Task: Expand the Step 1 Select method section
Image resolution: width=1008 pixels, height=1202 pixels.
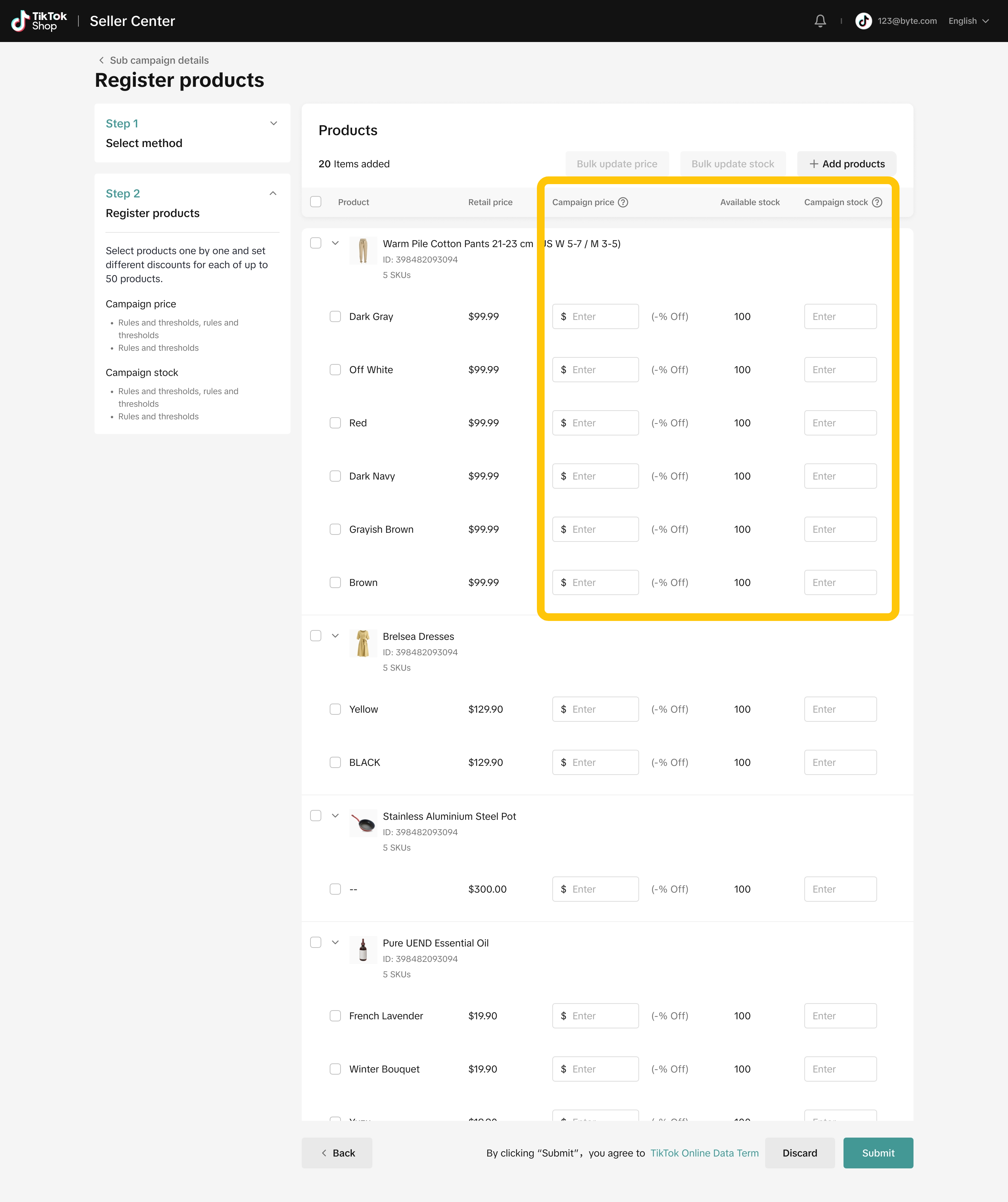Action: 274,124
